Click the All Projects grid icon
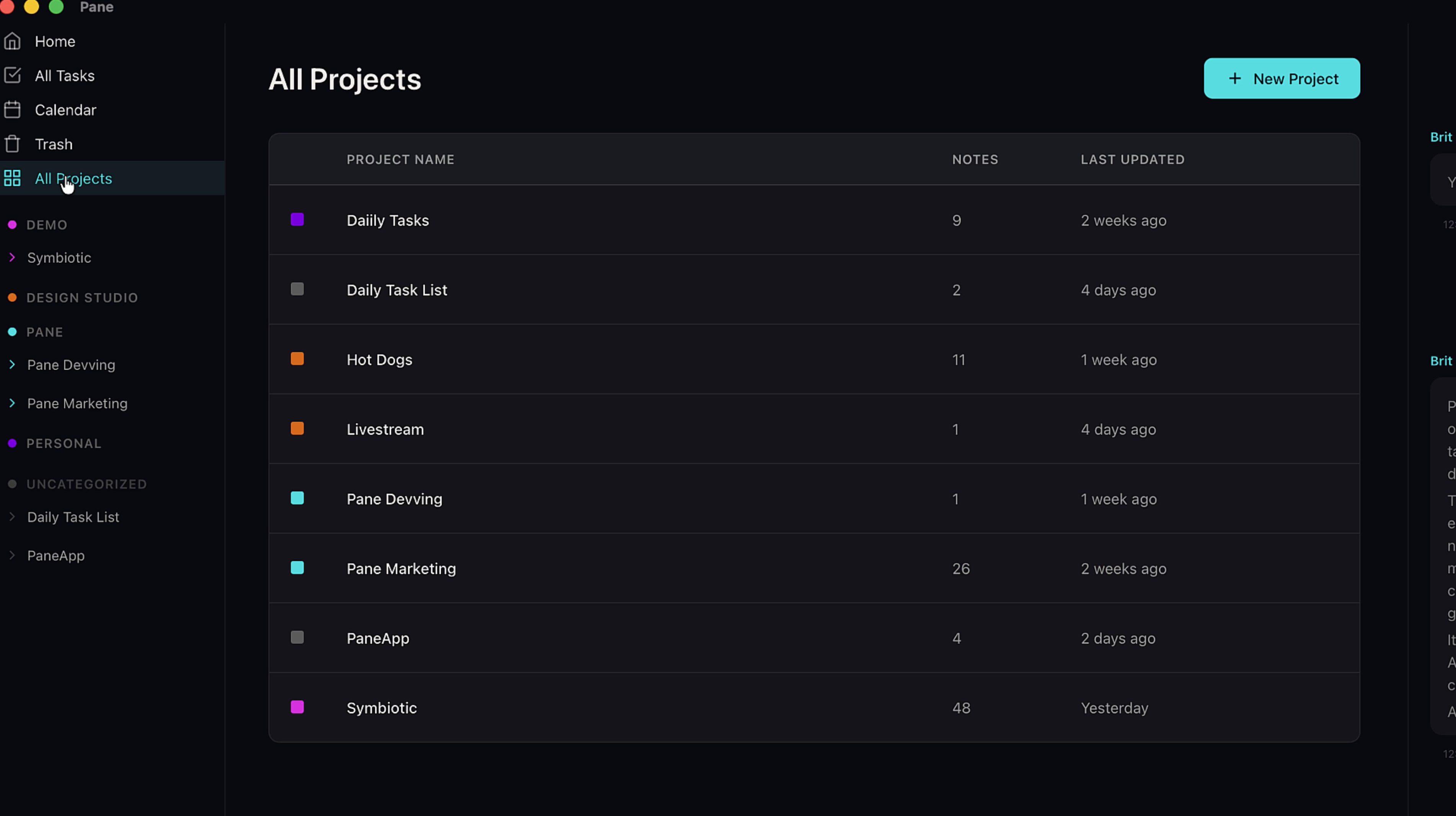This screenshot has width=1456, height=816. (x=12, y=179)
